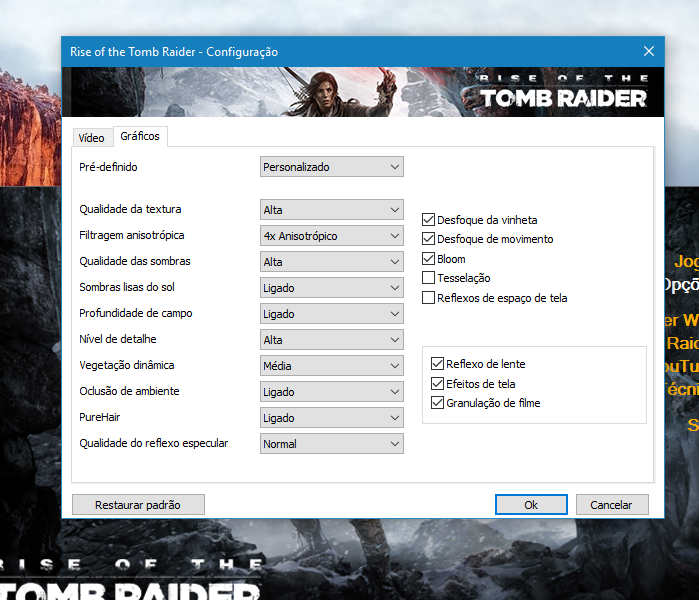Click the PureHair label text
699x600 pixels.
(x=99, y=417)
